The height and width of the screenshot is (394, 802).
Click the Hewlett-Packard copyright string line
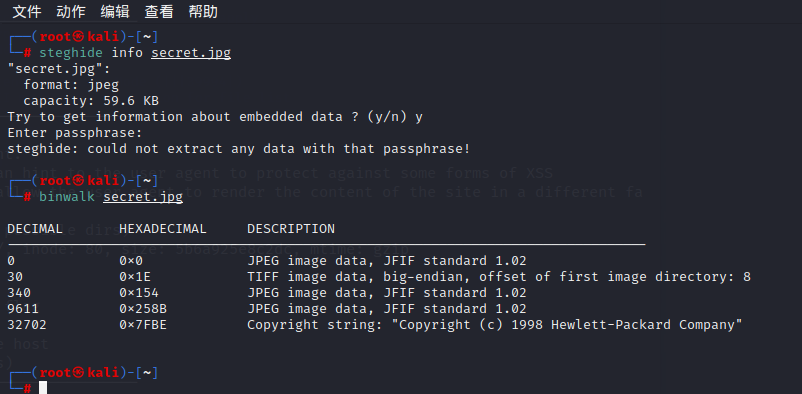(x=495, y=325)
